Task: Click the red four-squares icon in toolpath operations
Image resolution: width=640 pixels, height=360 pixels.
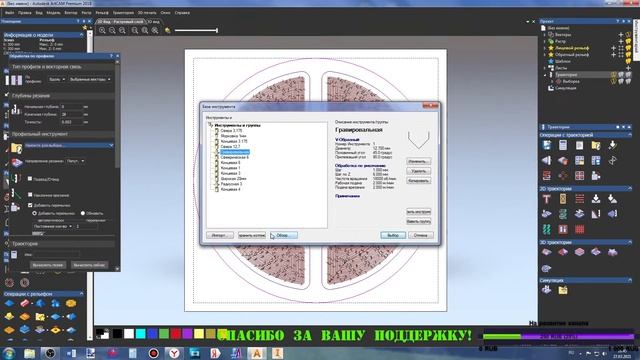Action: 579,176
